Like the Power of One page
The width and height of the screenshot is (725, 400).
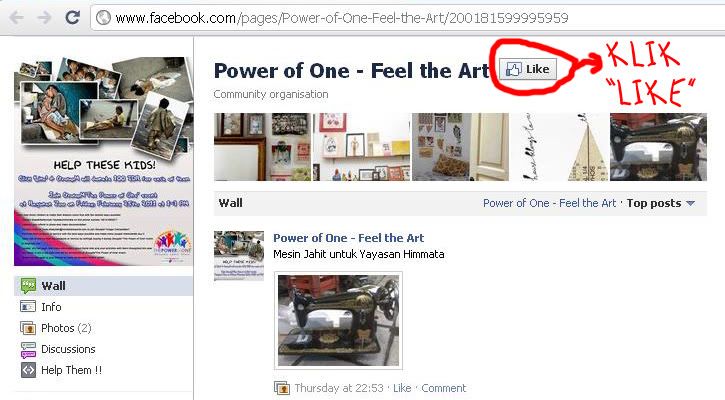click(x=528, y=69)
